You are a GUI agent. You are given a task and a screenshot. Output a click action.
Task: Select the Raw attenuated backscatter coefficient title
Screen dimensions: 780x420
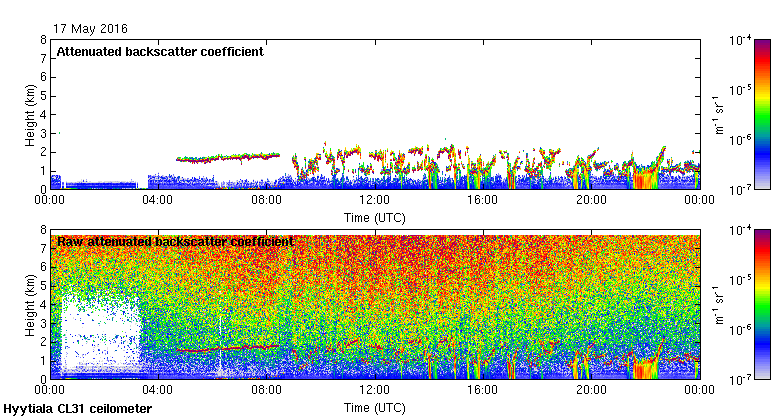pos(175,241)
